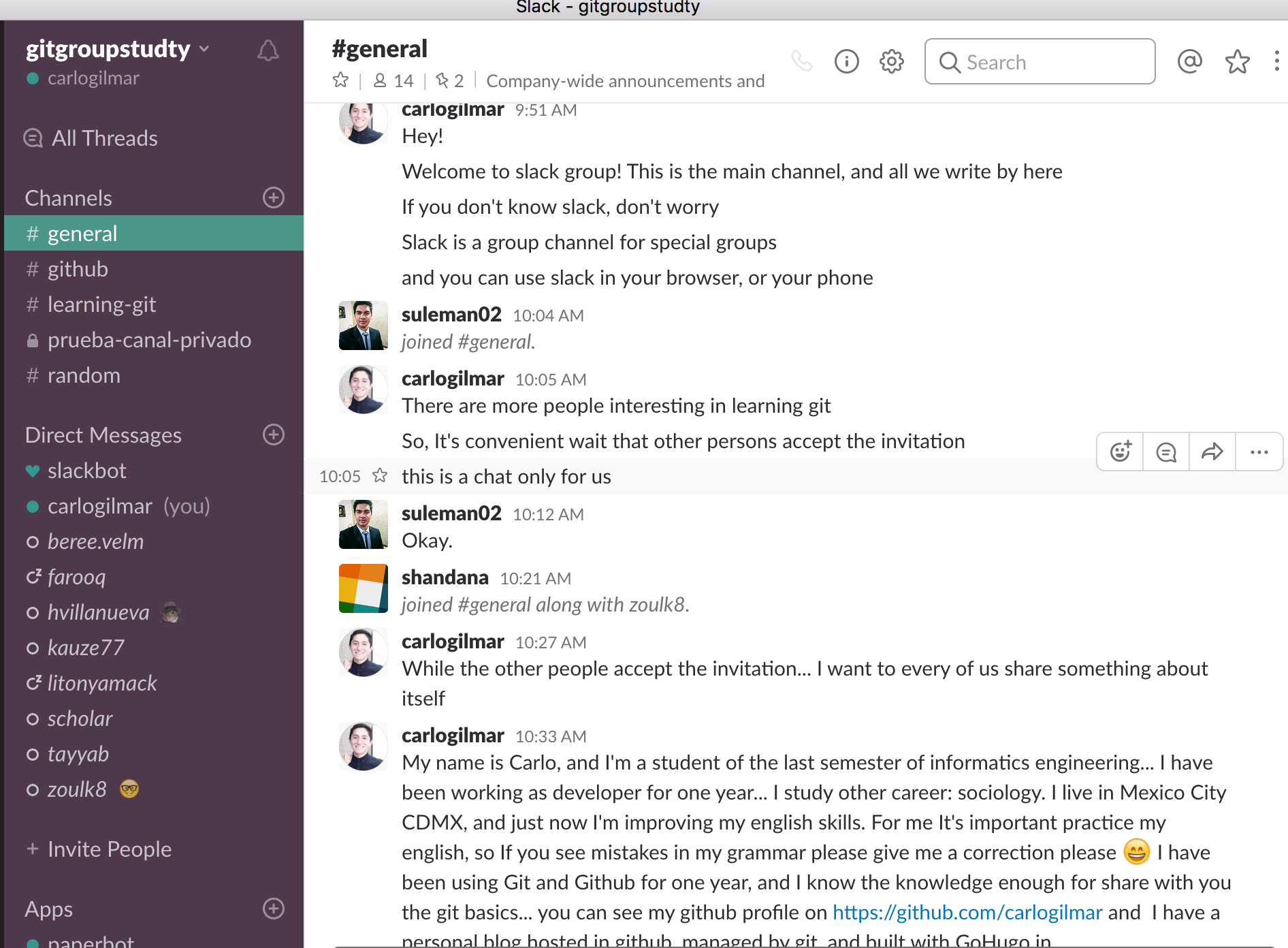
Task: Open suleman02 profile from 10:04 message
Action: 451,315
